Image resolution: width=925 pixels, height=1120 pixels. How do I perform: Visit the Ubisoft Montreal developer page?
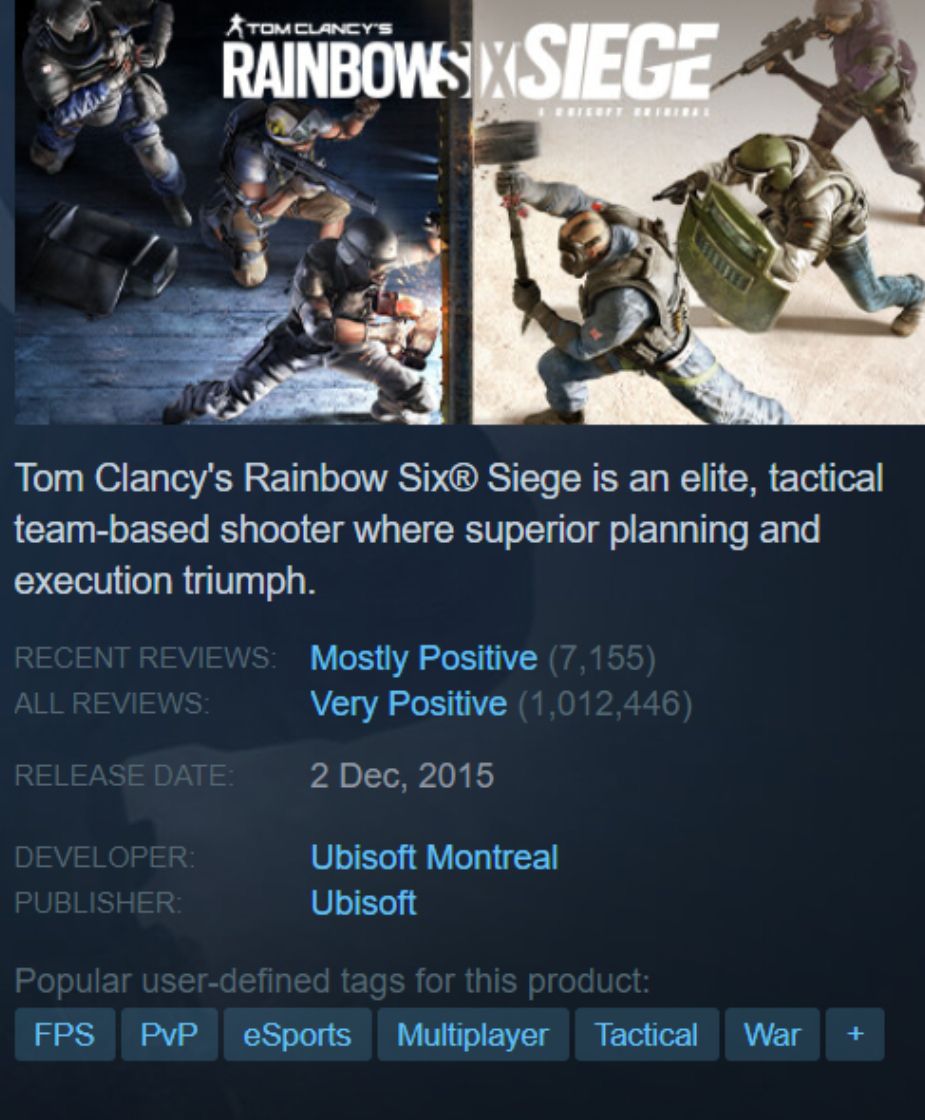pos(434,857)
